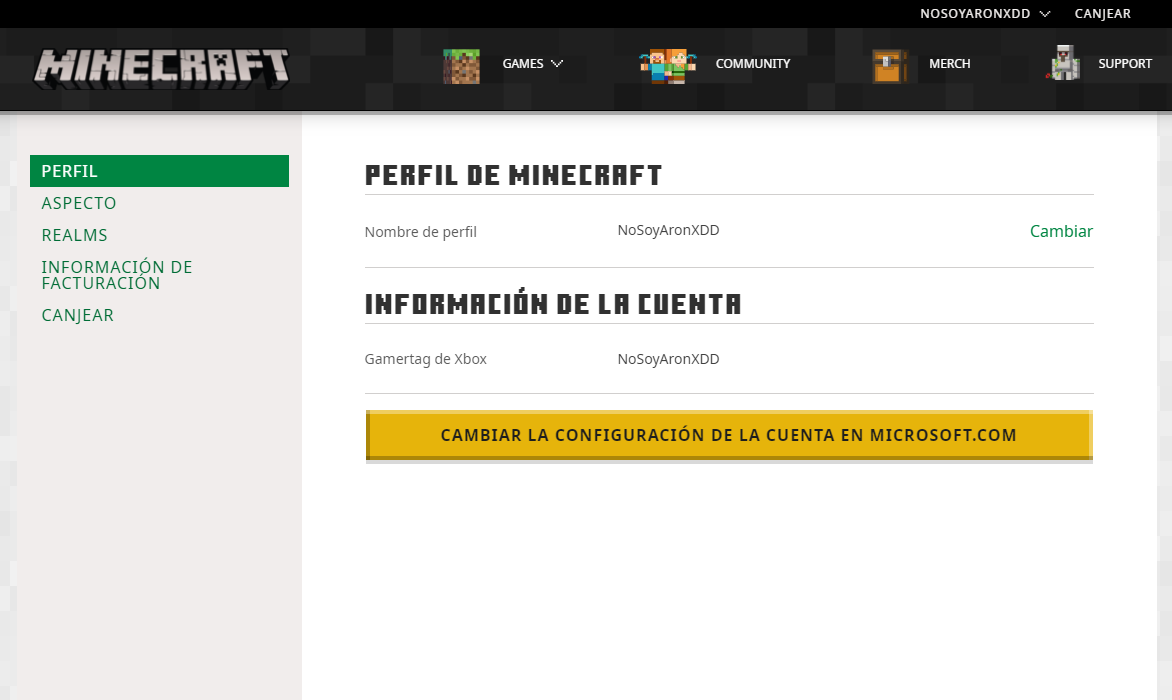Open the Community navigation link

coord(753,64)
